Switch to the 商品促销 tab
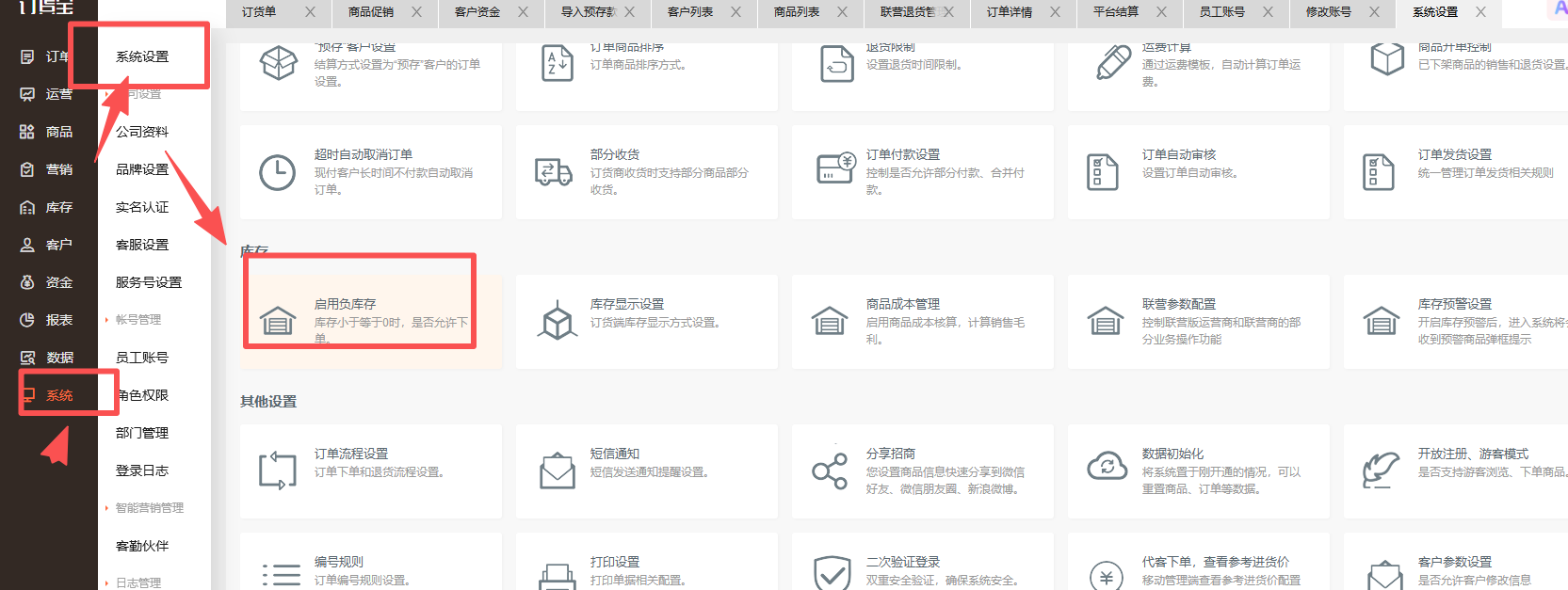The height and width of the screenshot is (590, 1568). point(371,12)
